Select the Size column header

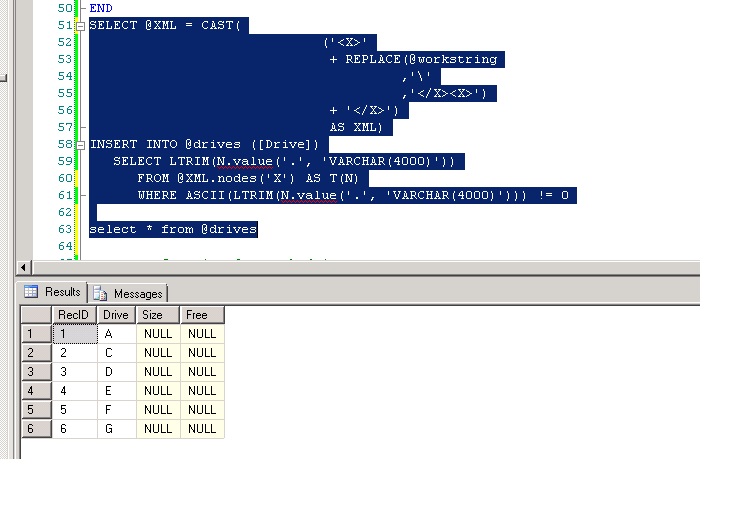pos(158,315)
